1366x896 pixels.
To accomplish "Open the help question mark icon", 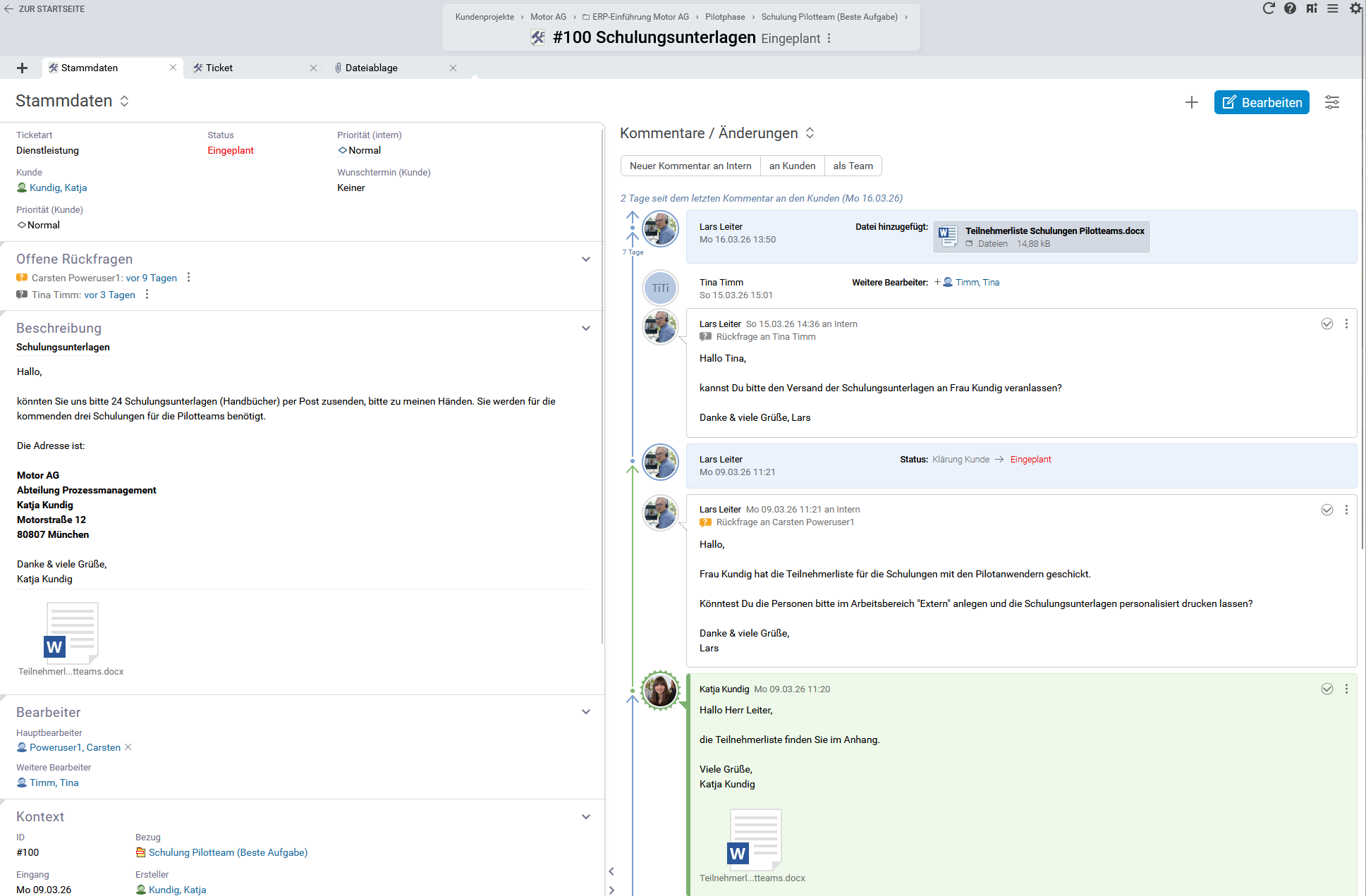I will (1290, 8).
